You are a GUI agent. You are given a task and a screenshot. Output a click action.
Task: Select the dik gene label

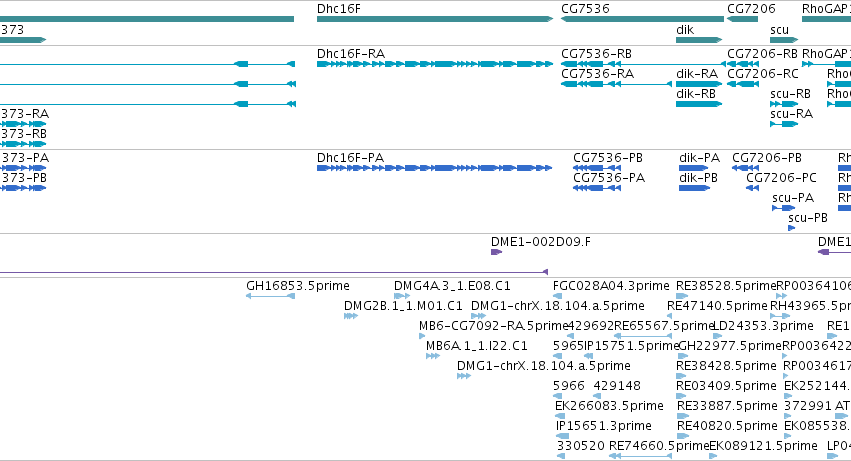pyautogui.click(x=685, y=29)
